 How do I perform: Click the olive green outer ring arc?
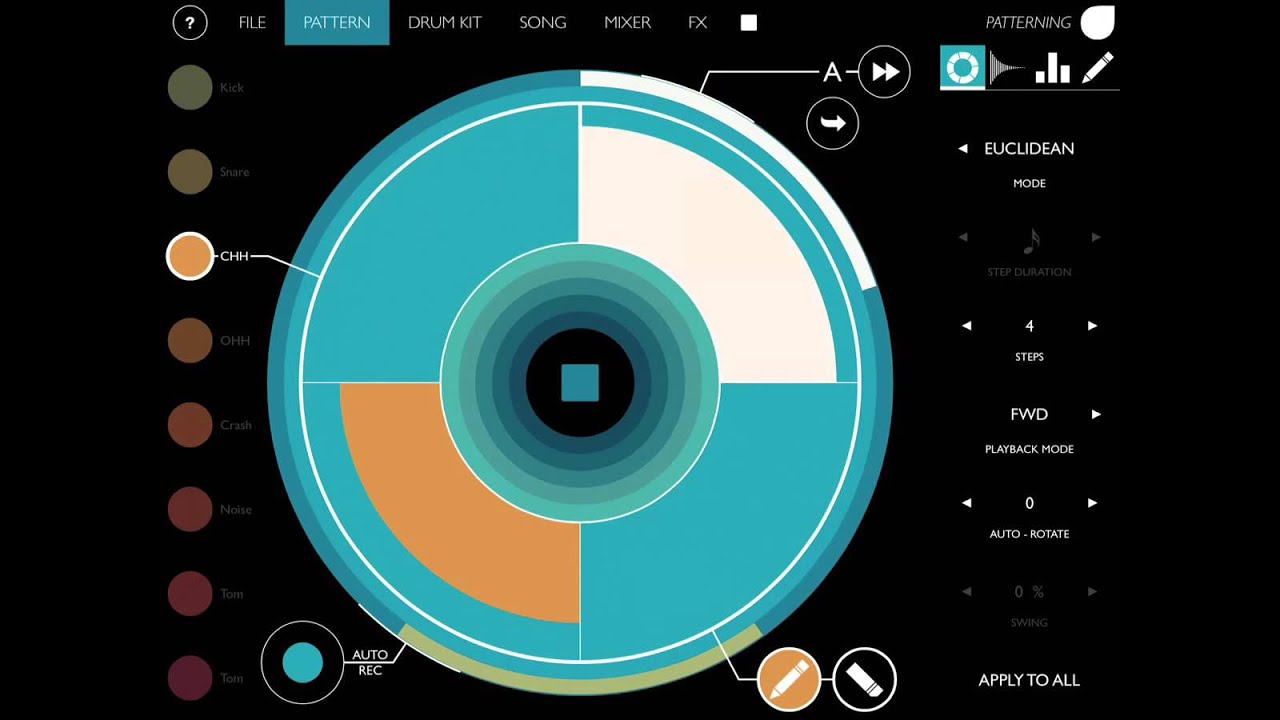(580, 685)
